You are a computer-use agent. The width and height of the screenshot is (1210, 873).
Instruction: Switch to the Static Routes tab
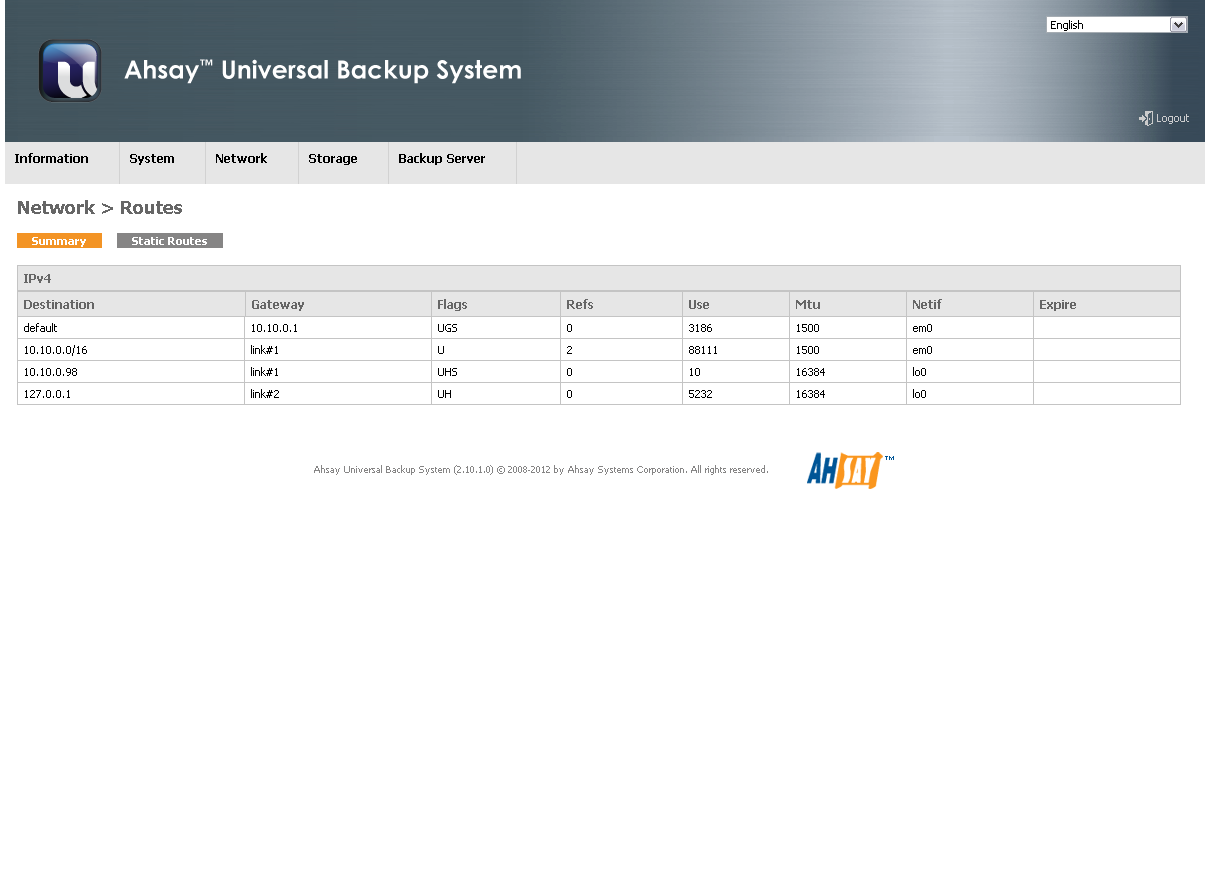pyautogui.click(x=169, y=241)
